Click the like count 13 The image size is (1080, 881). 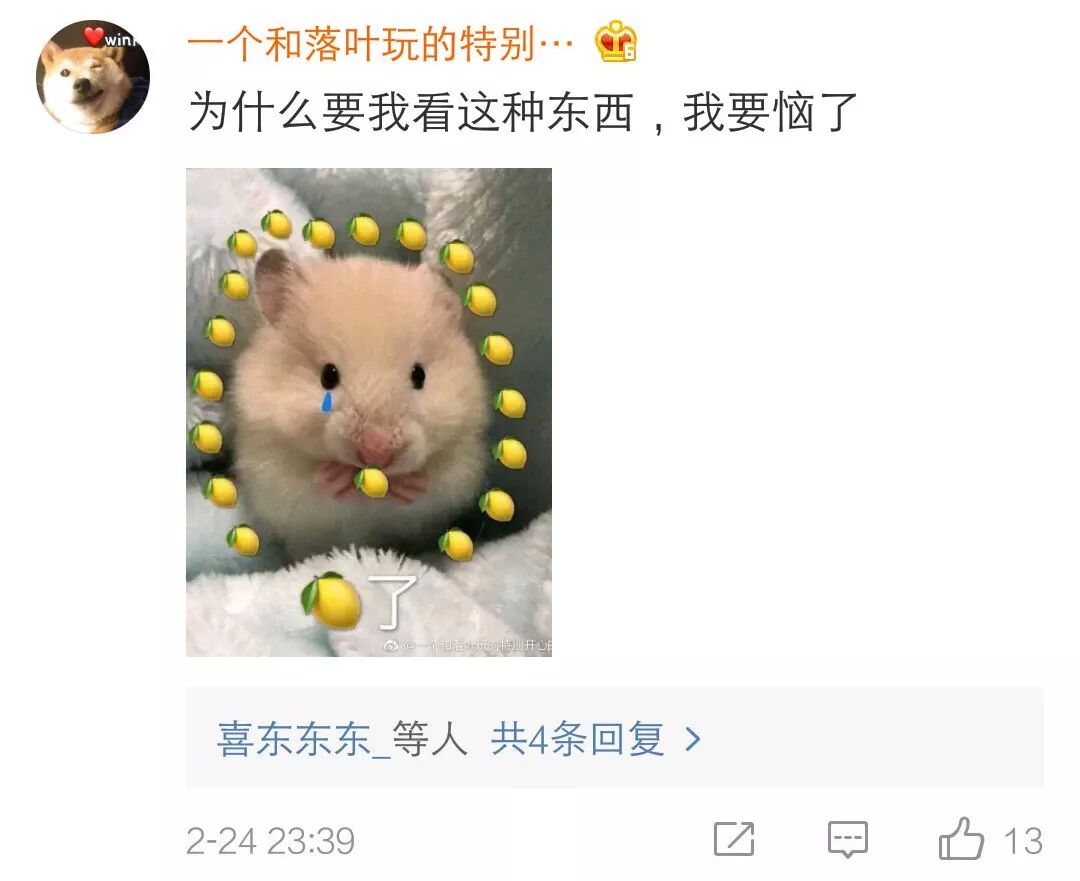(1023, 841)
